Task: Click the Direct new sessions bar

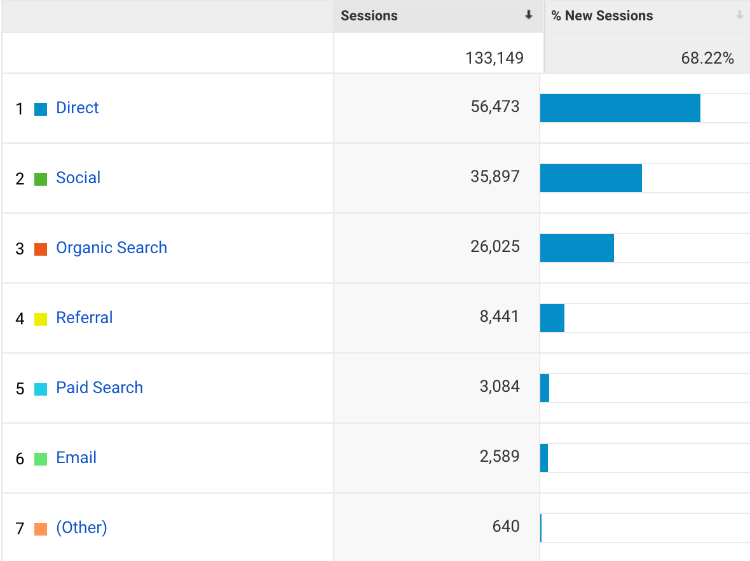Action: [x=620, y=108]
